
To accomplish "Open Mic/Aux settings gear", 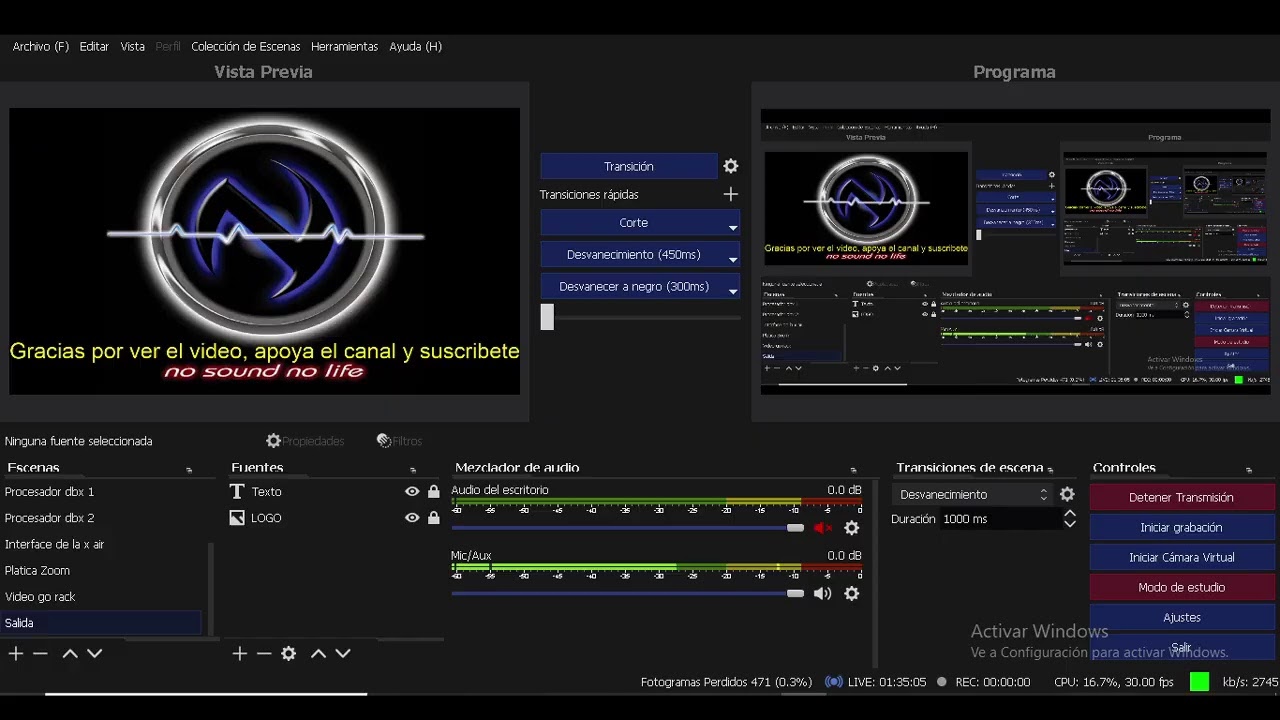I will coord(852,593).
